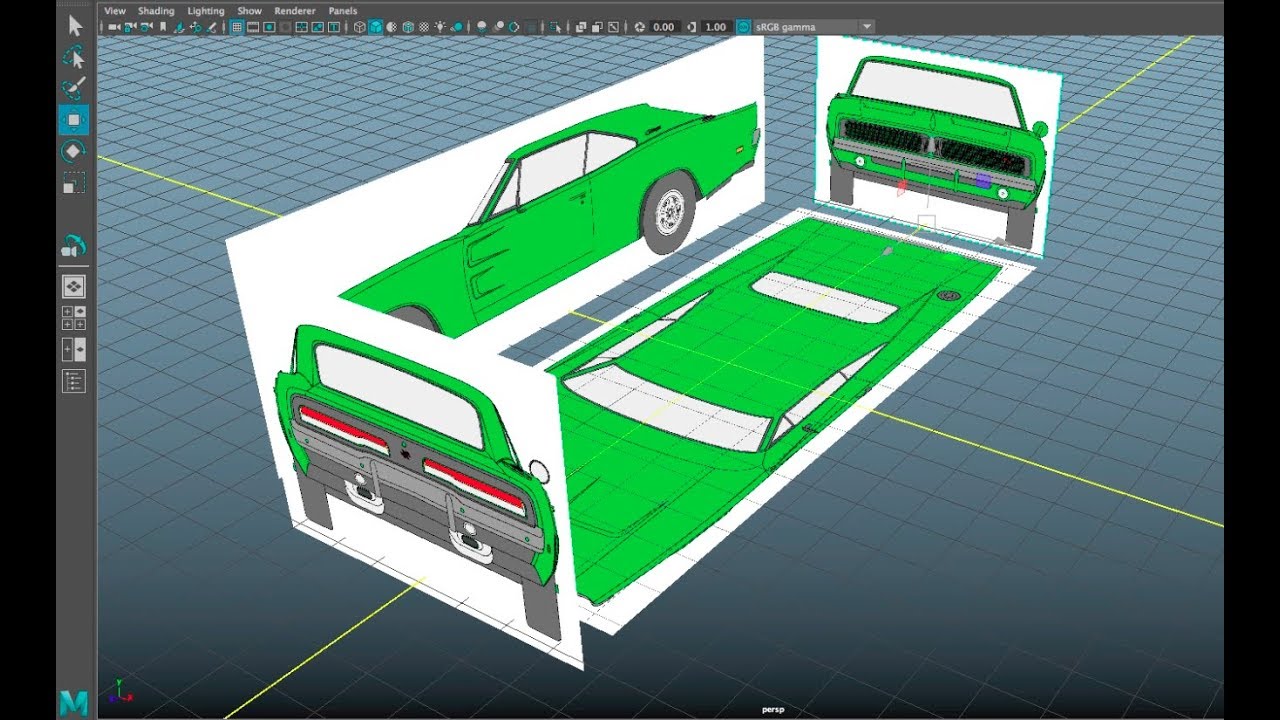Toggle the Safe Action display
This screenshot has width=1280, height=720.
[x=318, y=27]
